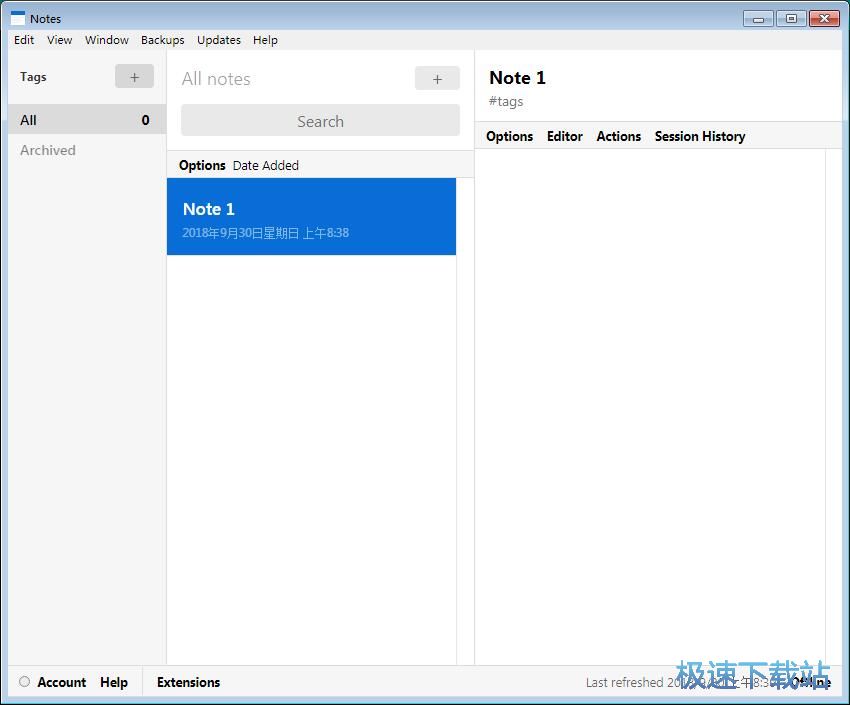The height and width of the screenshot is (705, 850).
Task: Click the account status circle indicator
Action: (25, 682)
